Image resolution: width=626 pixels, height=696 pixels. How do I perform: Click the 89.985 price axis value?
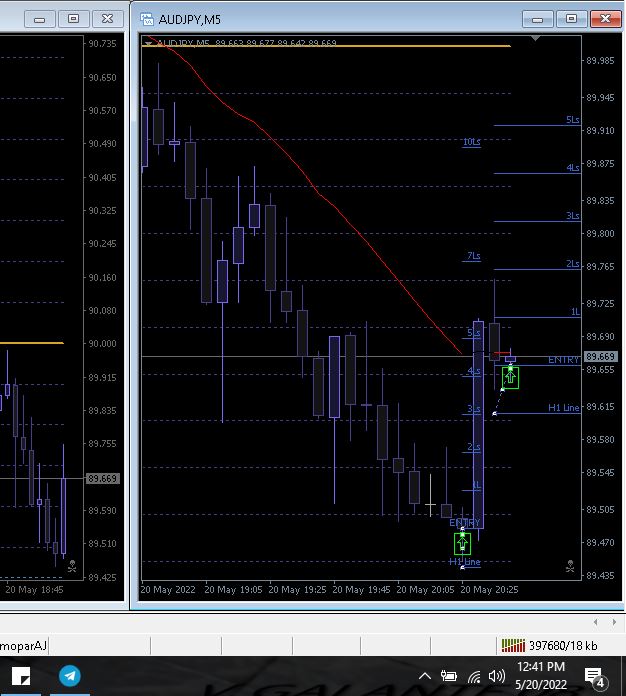coord(600,60)
